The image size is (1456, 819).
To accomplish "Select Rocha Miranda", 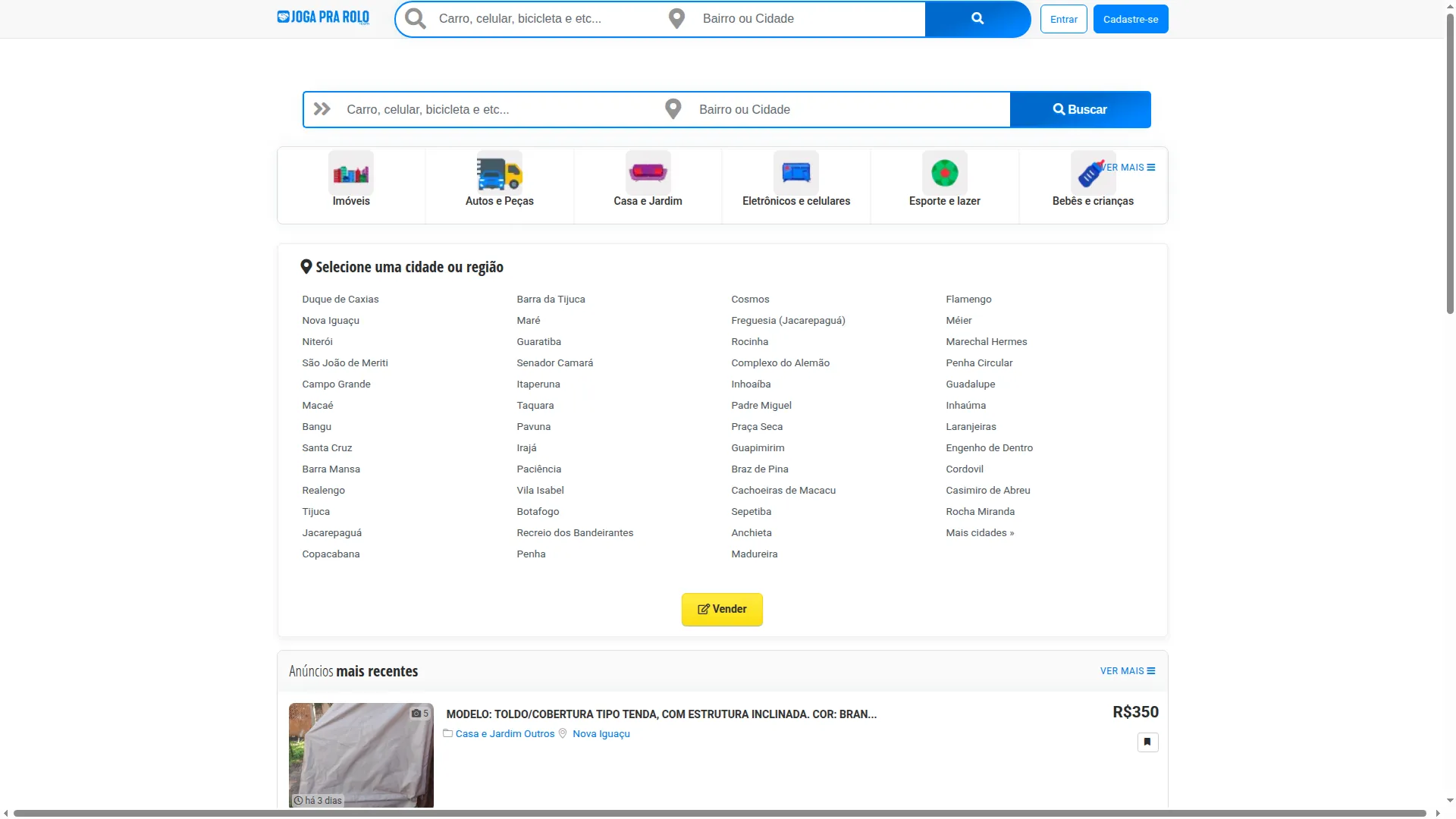I will pos(980,511).
